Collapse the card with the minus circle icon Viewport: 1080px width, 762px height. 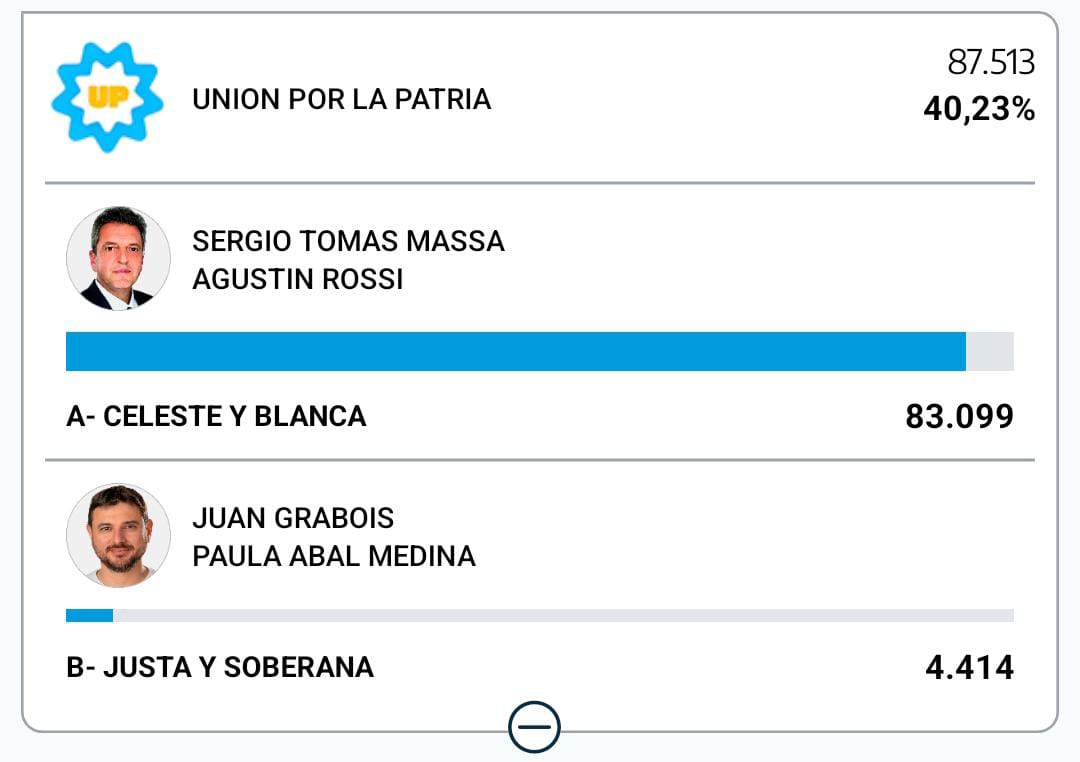(534, 727)
